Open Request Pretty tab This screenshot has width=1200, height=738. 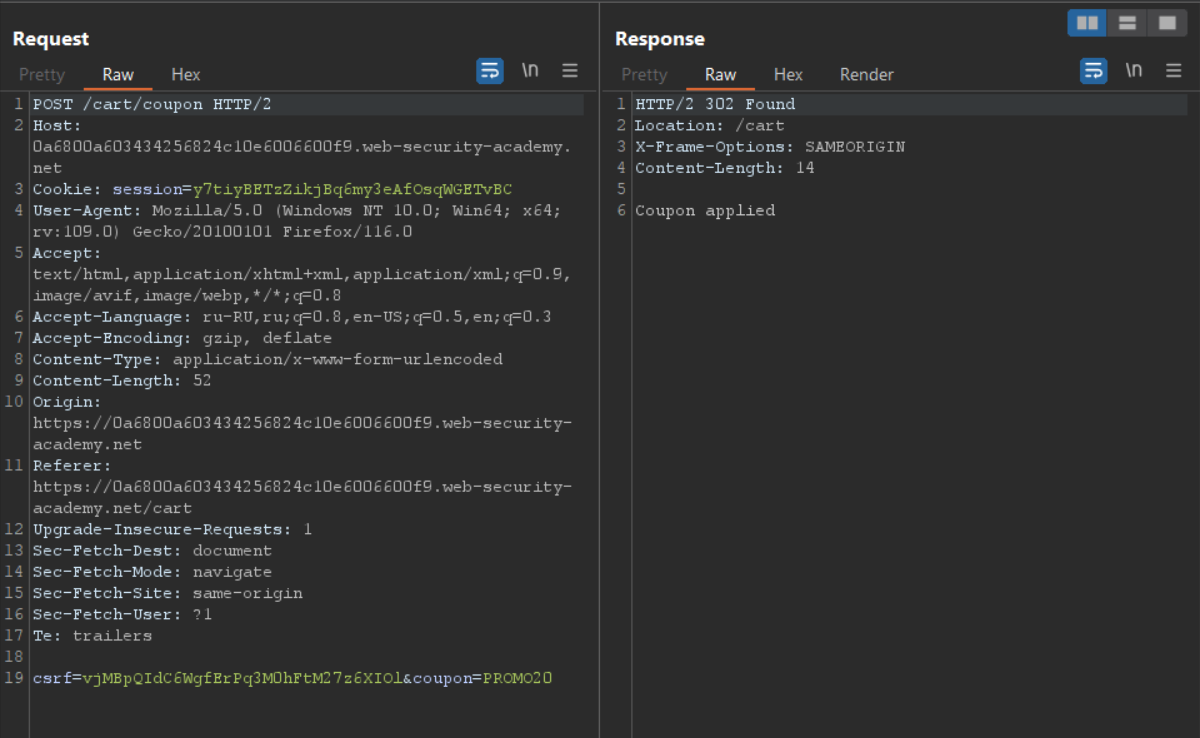[x=42, y=75]
